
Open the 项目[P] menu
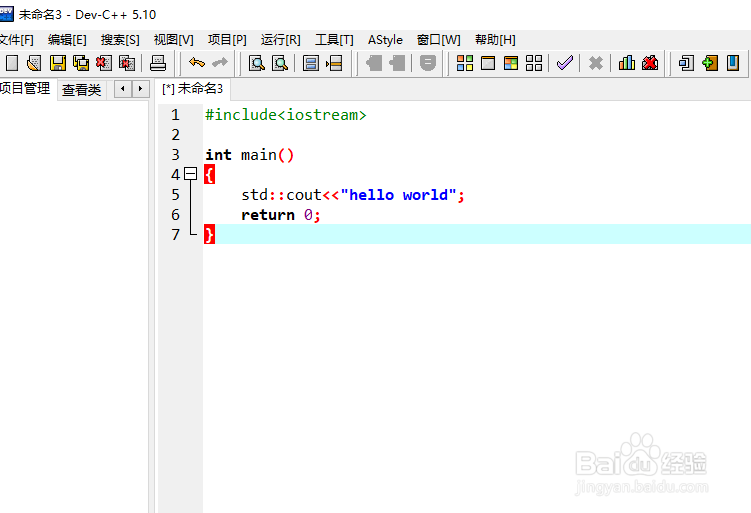point(227,40)
